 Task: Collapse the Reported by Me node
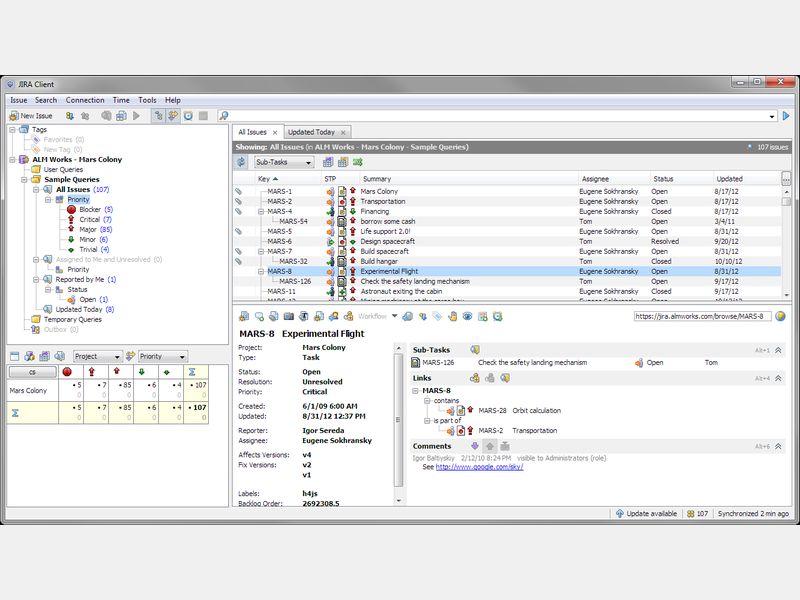coord(36,280)
